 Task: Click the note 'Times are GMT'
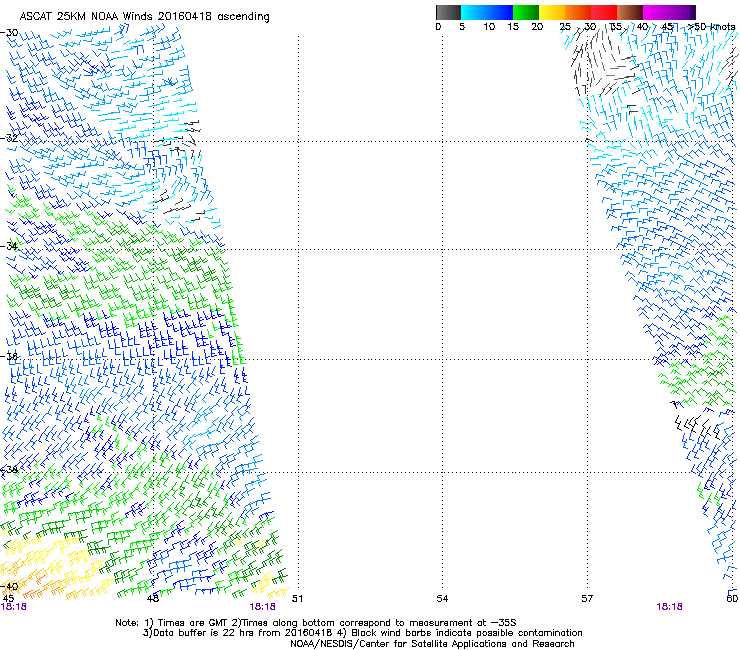coord(194,623)
